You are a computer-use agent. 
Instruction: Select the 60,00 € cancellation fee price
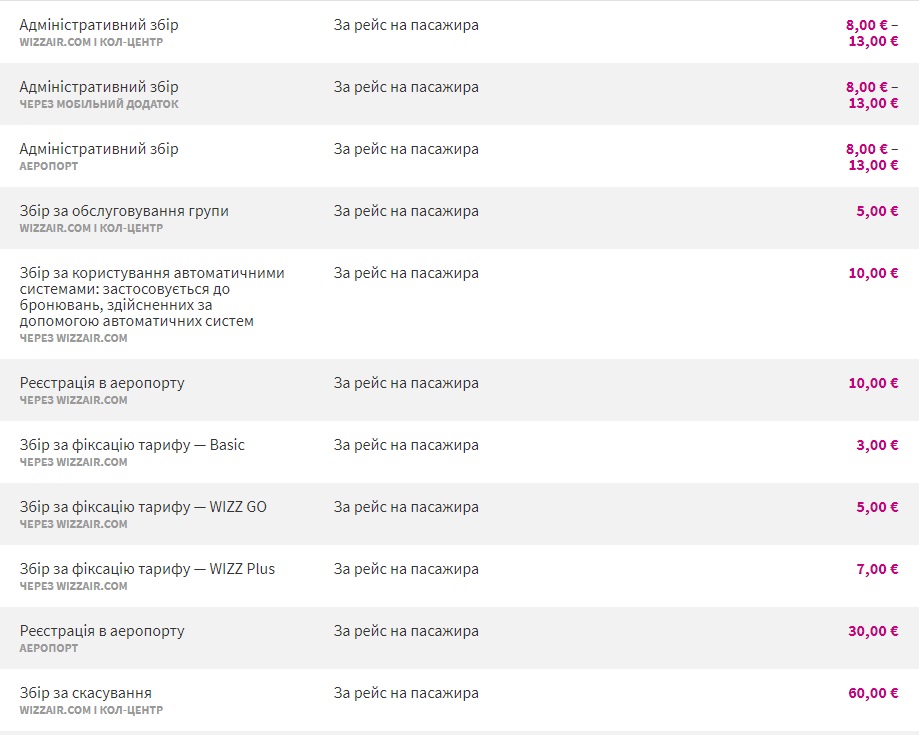873,693
